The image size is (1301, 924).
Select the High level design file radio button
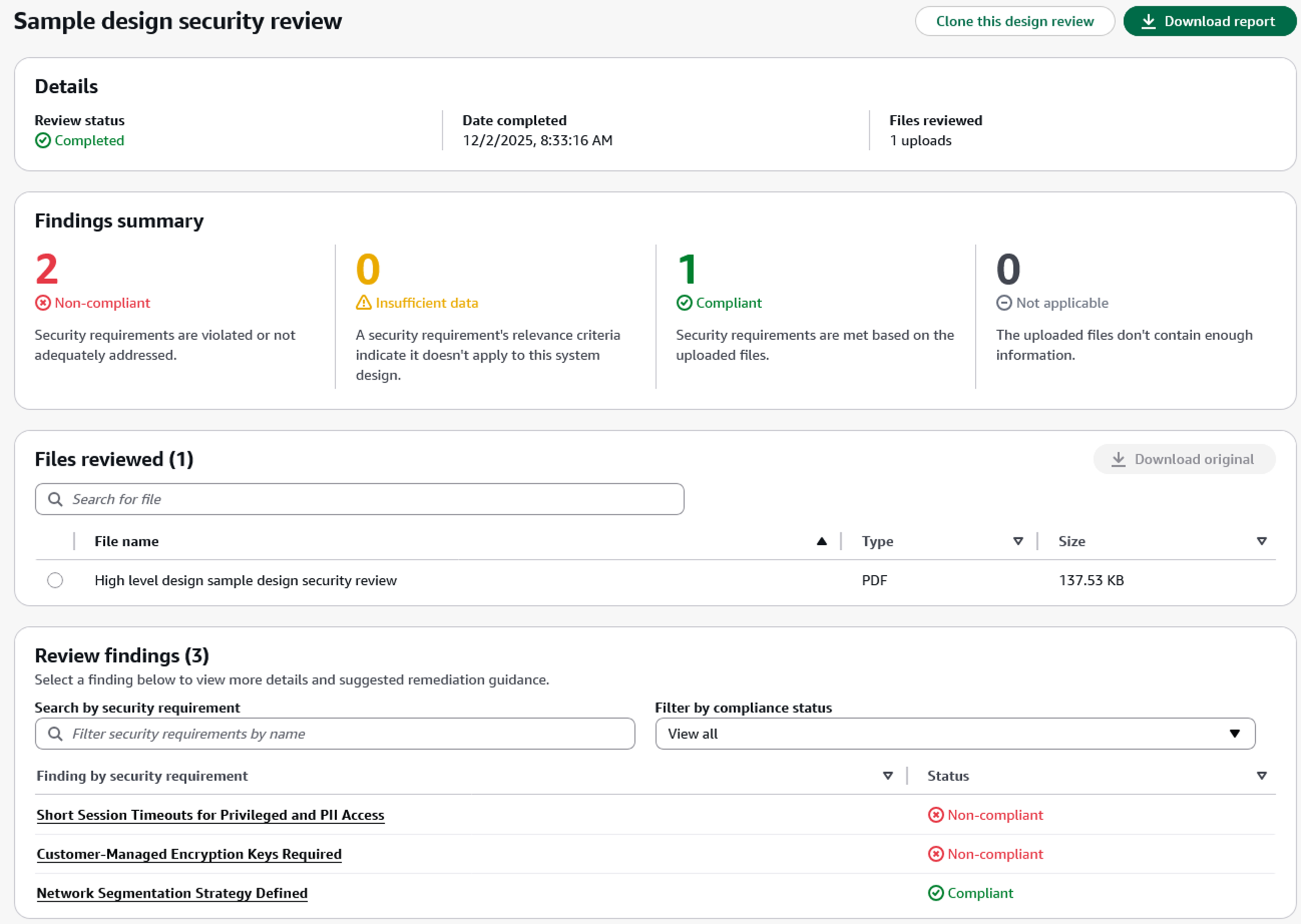pos(55,580)
